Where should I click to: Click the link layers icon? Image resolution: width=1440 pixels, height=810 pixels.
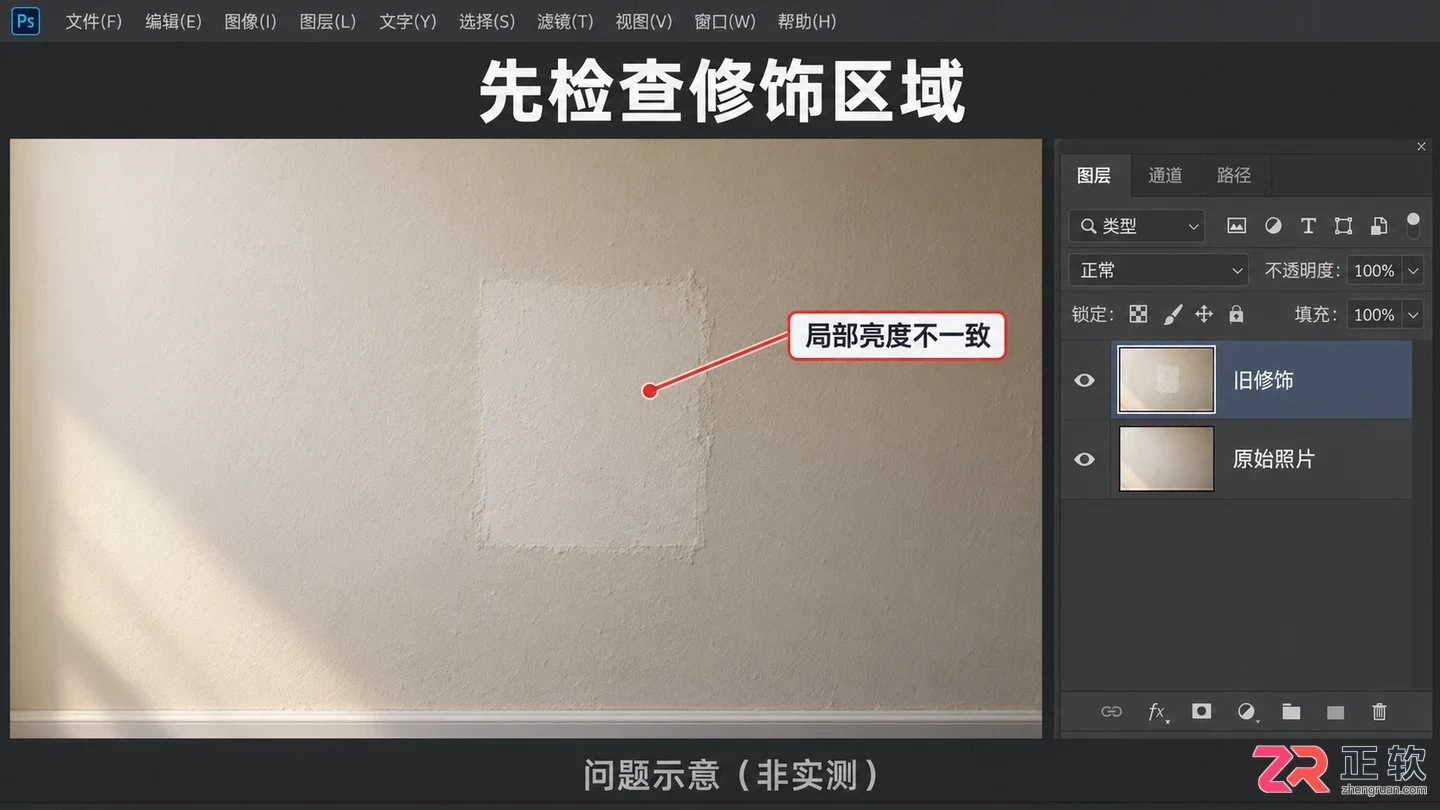[x=1111, y=712]
